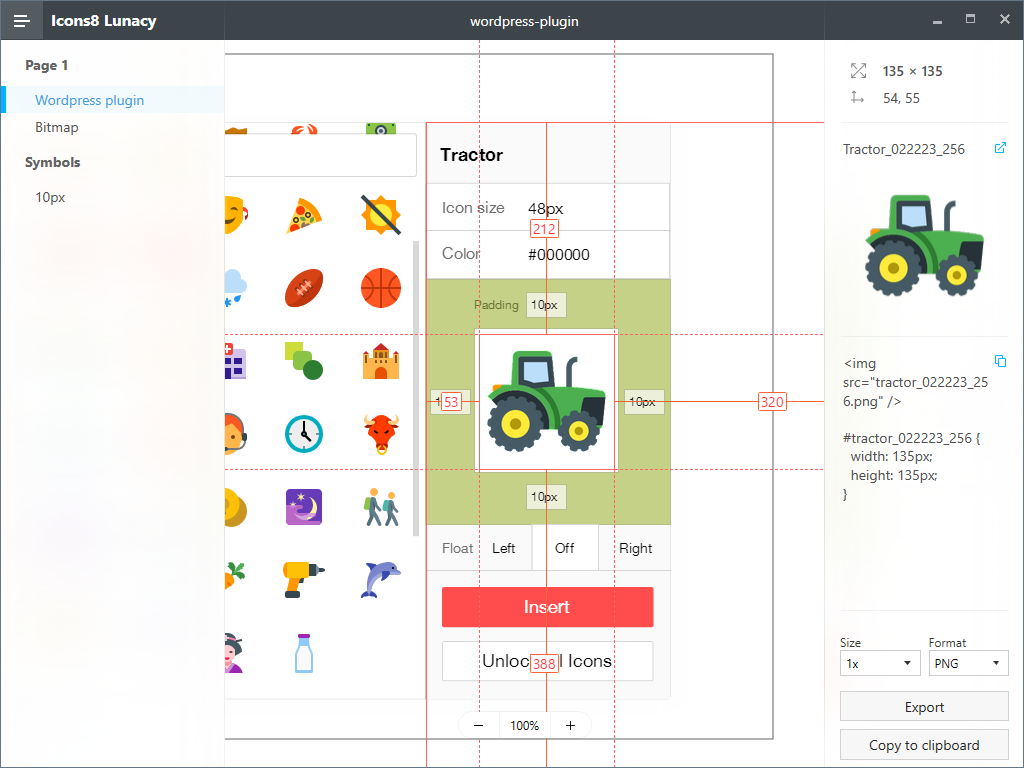Click the Export button

tap(924, 707)
